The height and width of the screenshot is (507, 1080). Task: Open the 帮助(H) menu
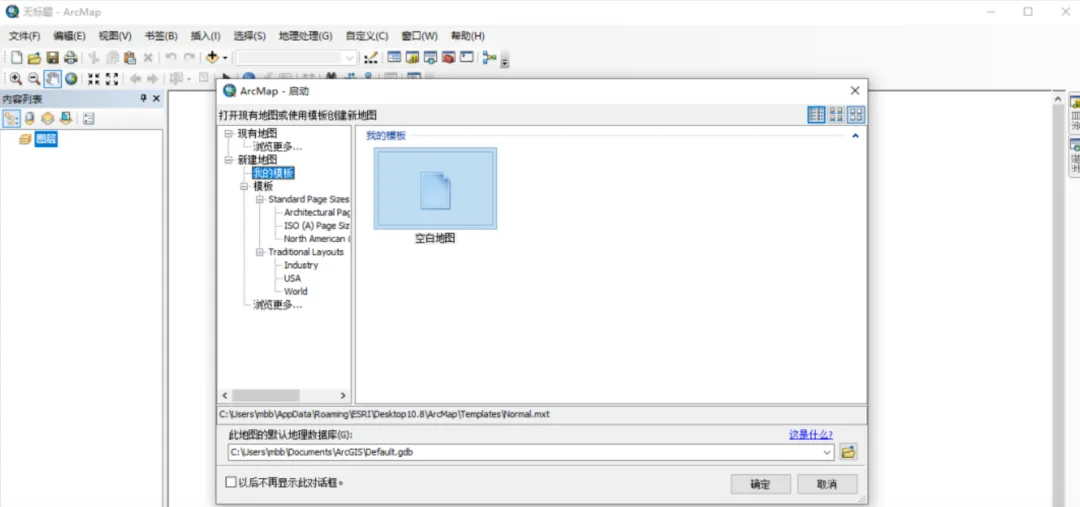[x=468, y=36]
